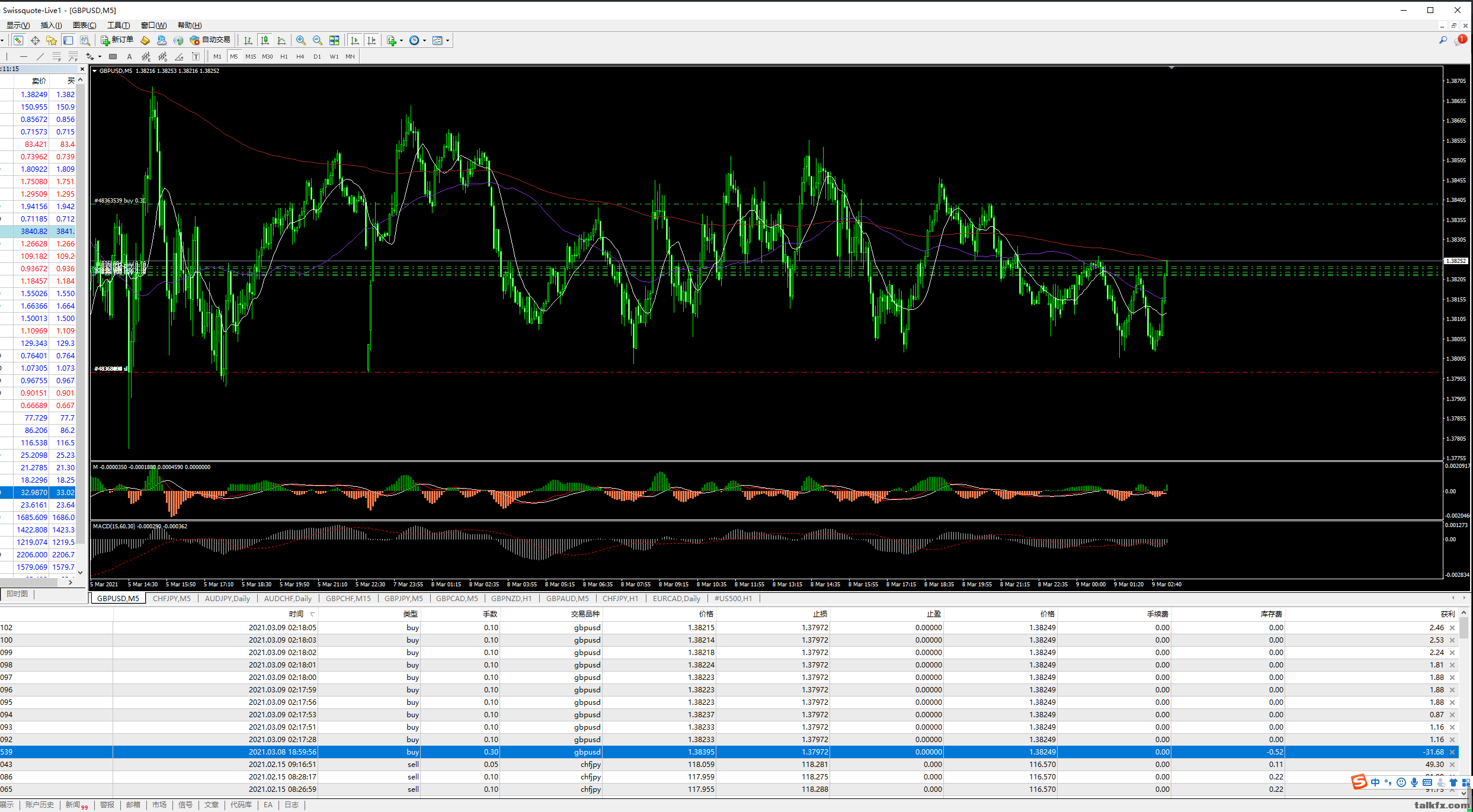Select the equidistant channel E tool
Viewport: 1473px width, 812px height.
pyautogui.click(x=146, y=57)
